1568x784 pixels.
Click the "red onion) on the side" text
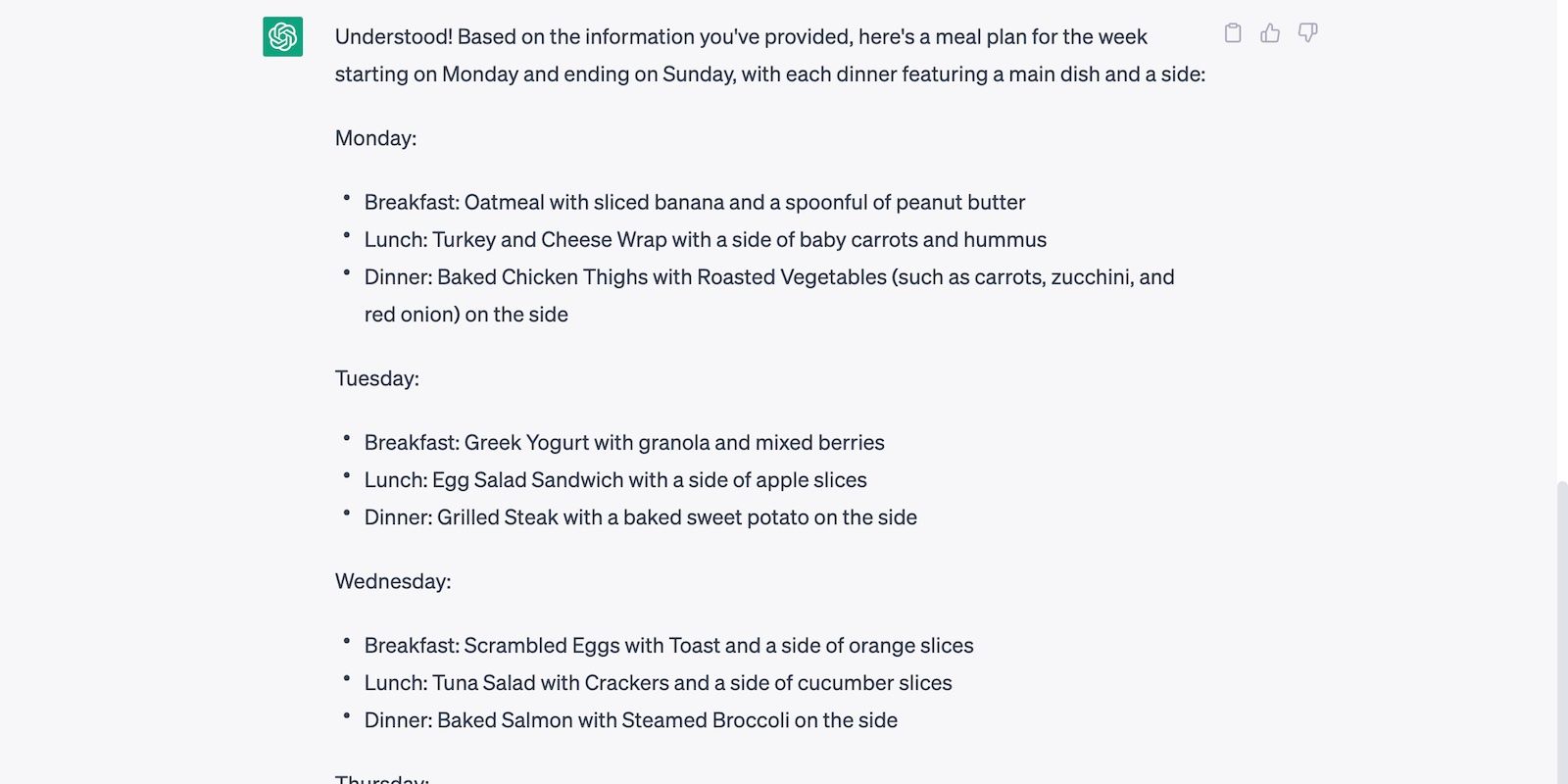[x=465, y=315]
